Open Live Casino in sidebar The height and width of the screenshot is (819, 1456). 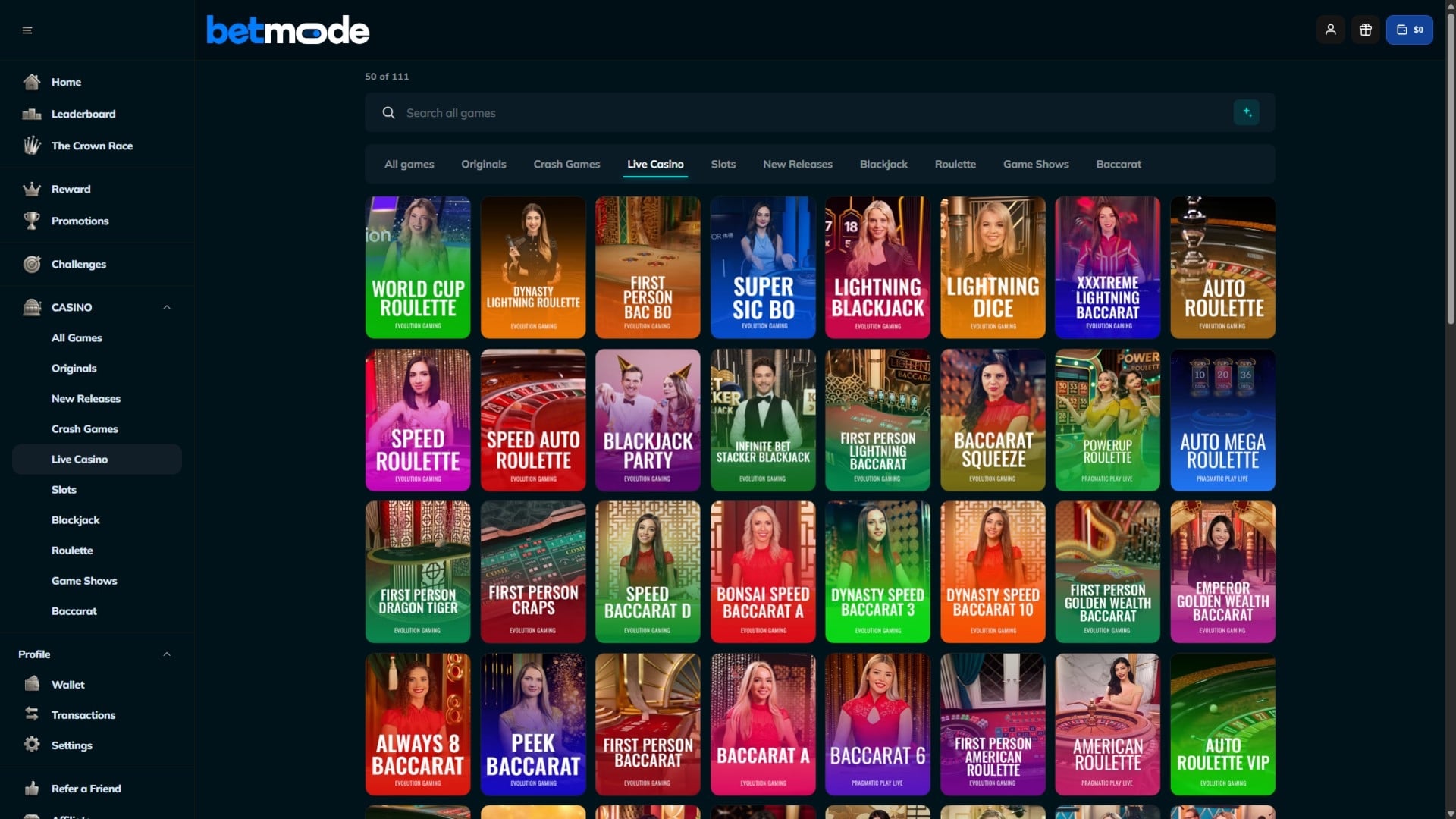(x=97, y=459)
